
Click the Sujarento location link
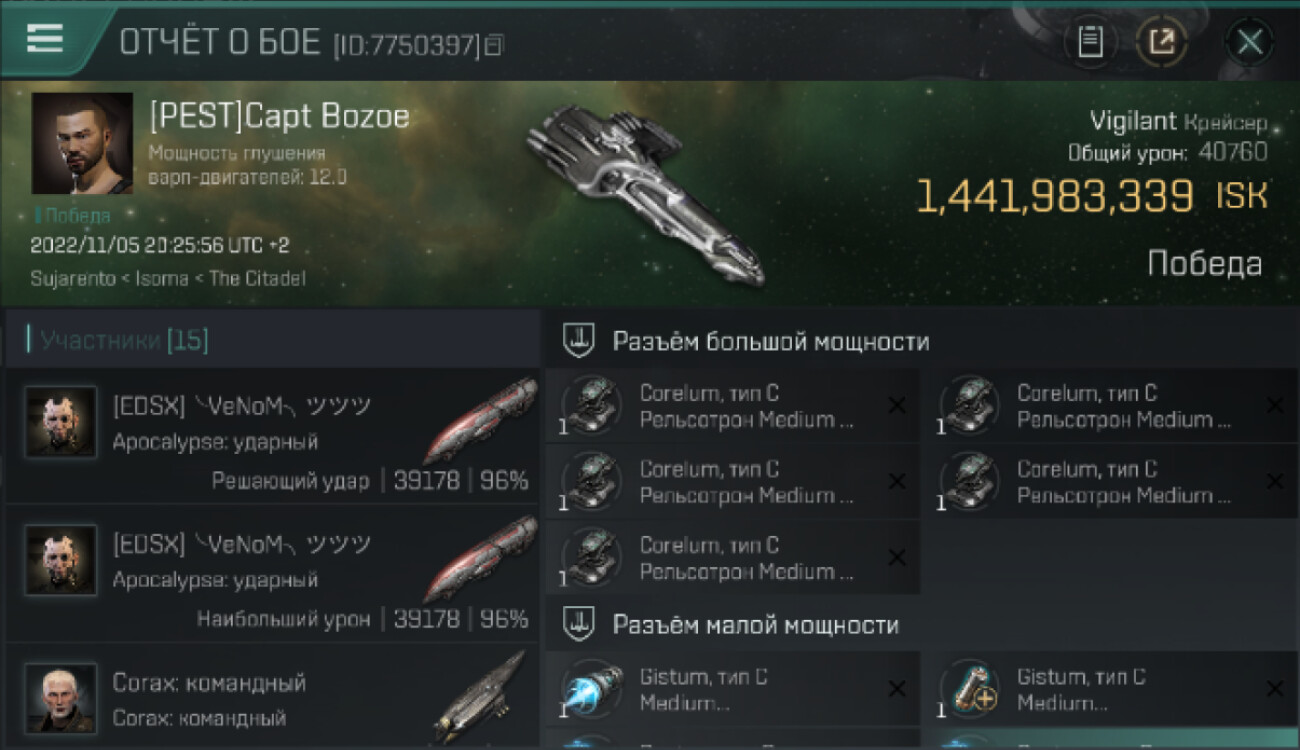click(73, 279)
